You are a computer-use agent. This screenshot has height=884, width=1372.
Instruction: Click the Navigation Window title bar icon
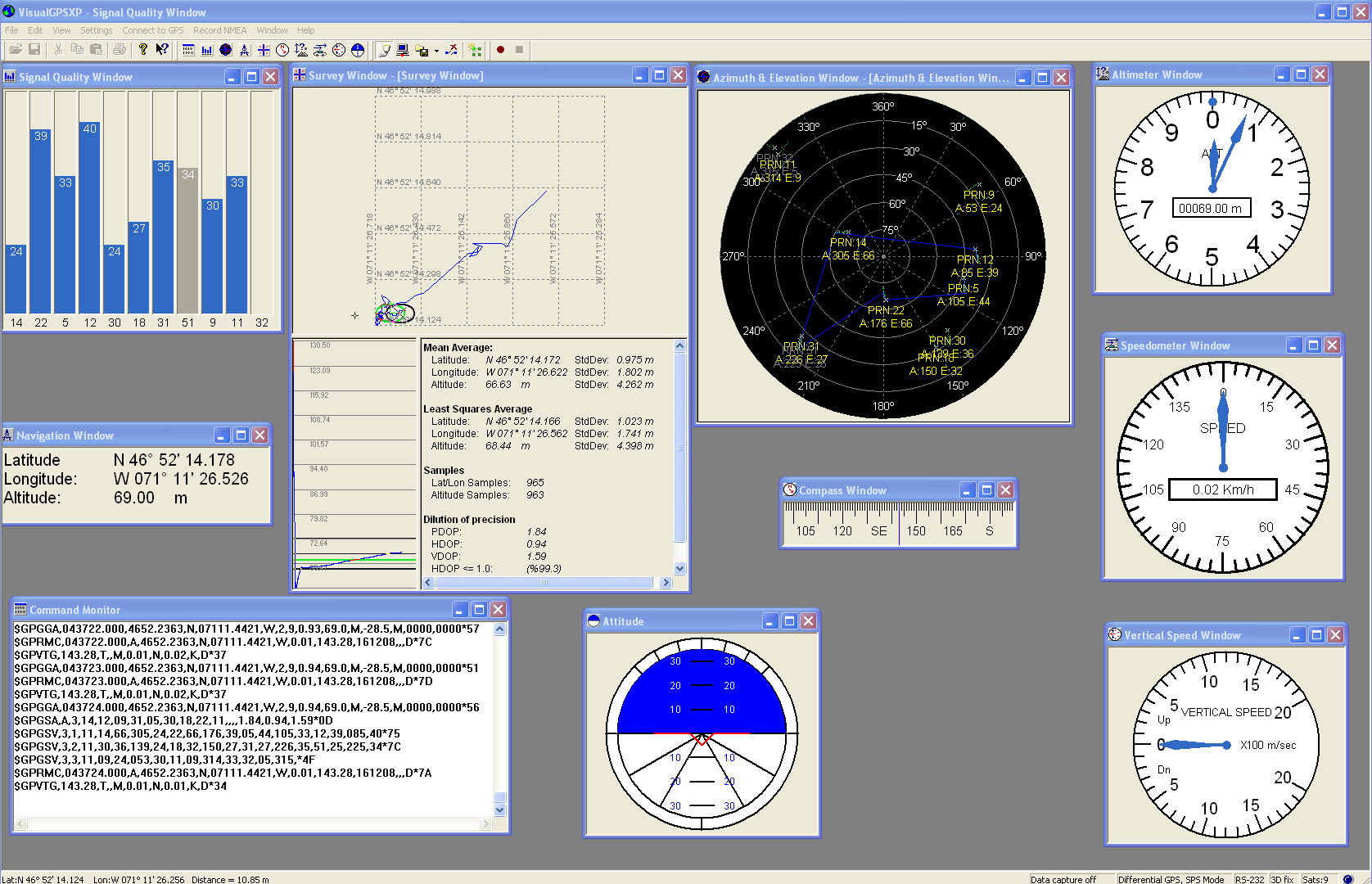8,435
